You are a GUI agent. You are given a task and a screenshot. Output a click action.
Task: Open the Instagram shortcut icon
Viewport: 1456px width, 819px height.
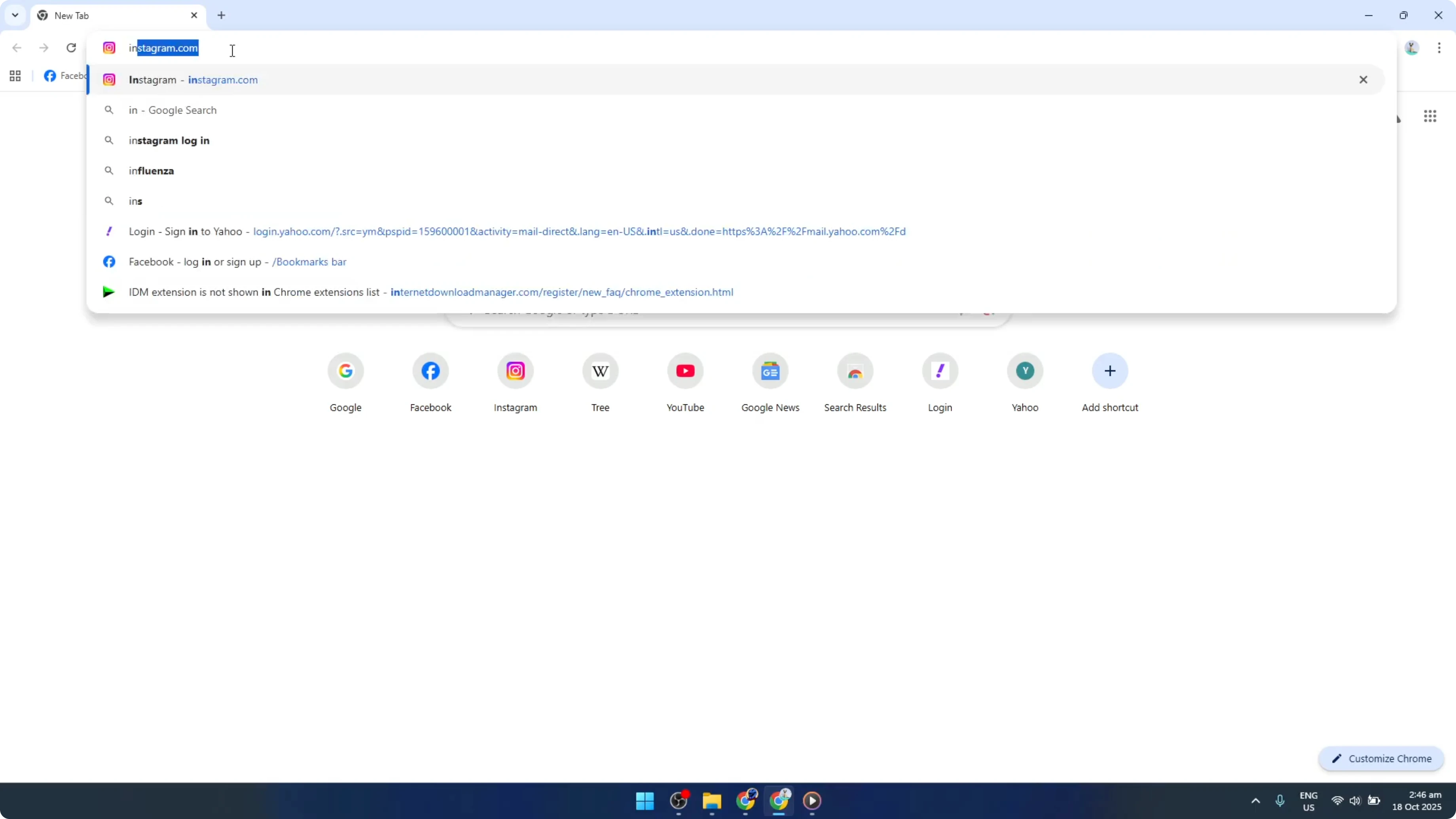click(515, 371)
